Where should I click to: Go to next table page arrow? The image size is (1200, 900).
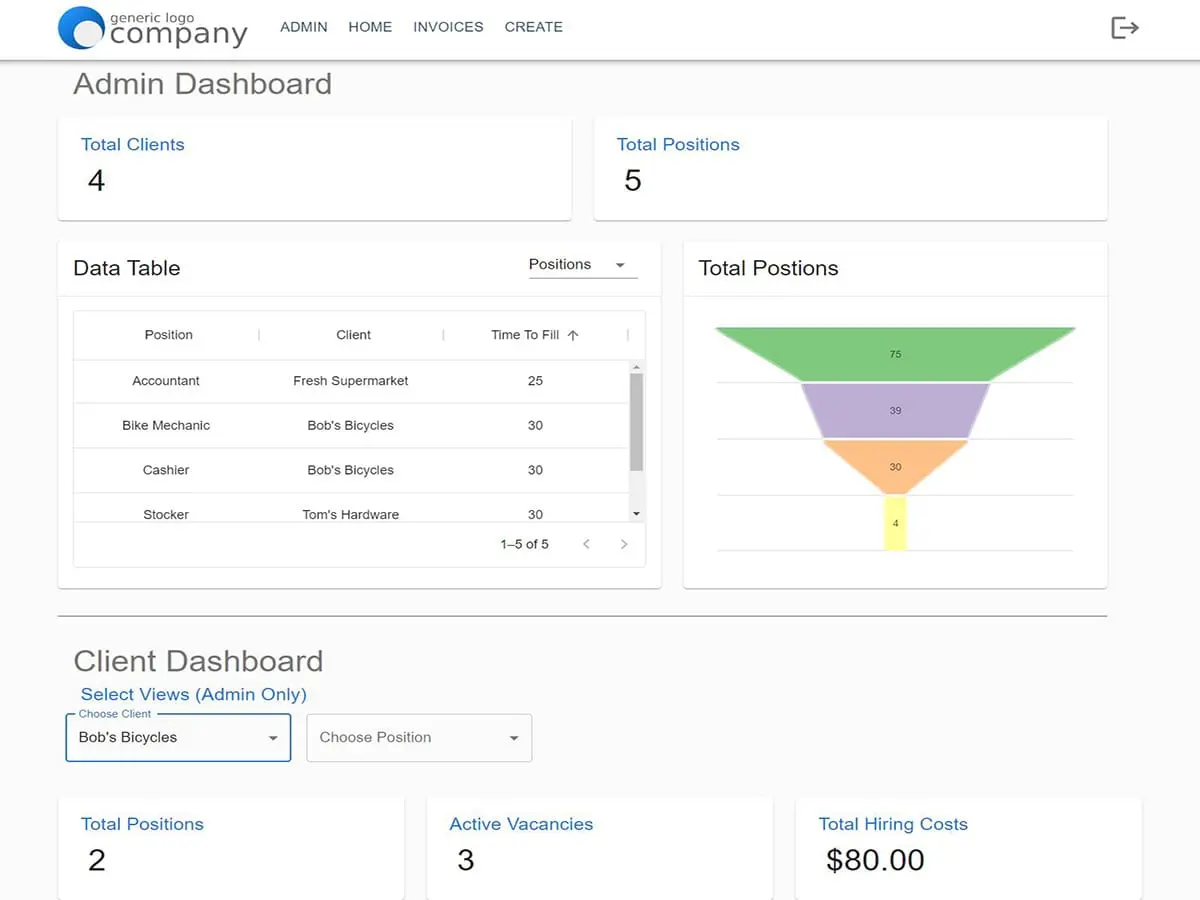624,544
